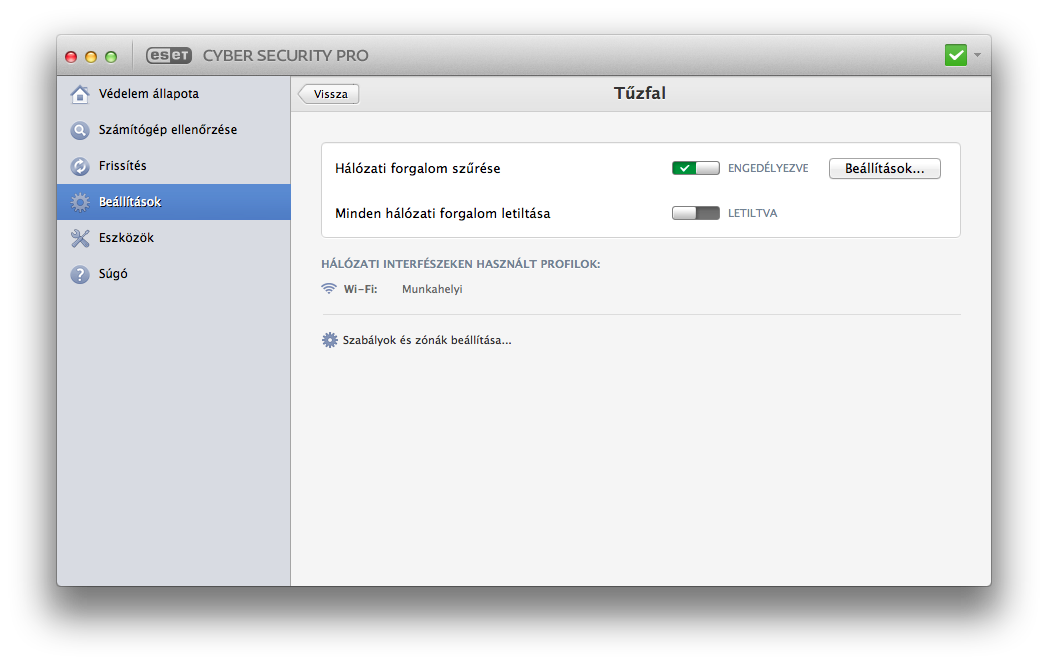Minimize the window with yellow button
This screenshot has width=1048, height=665.
[91, 57]
